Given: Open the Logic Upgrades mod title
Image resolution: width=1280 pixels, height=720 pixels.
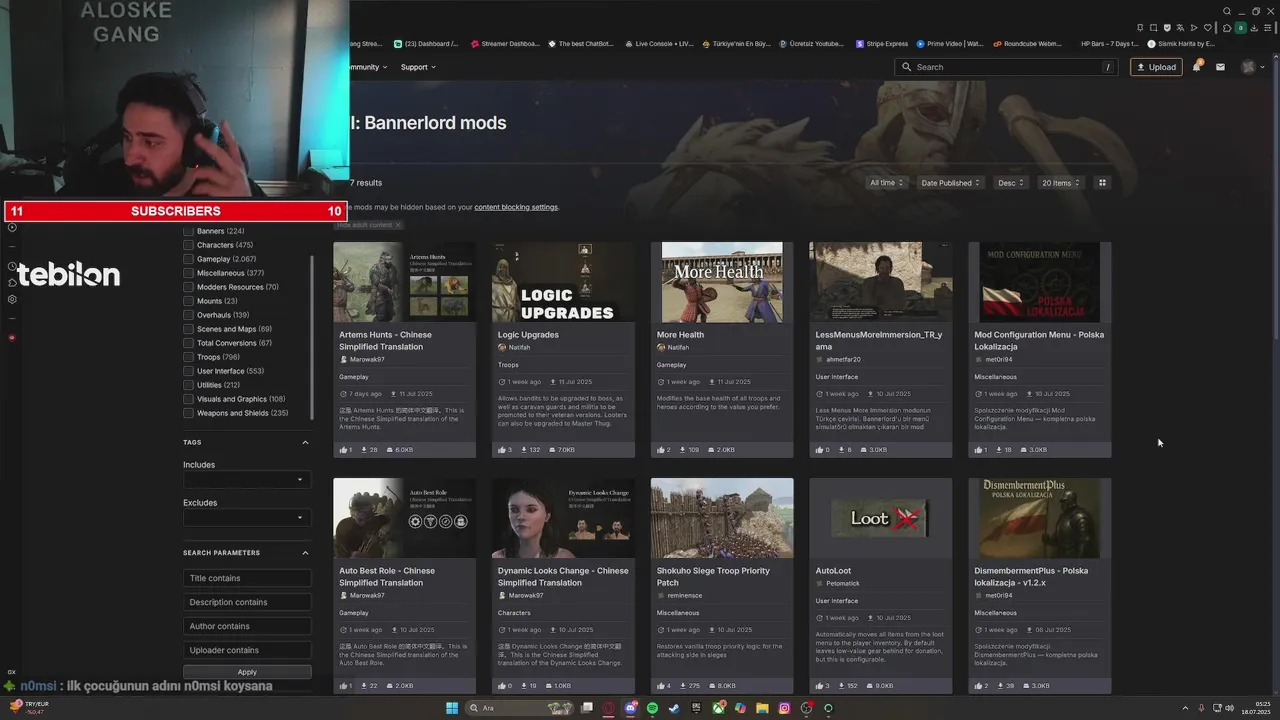Looking at the screenshot, I should click(528, 335).
